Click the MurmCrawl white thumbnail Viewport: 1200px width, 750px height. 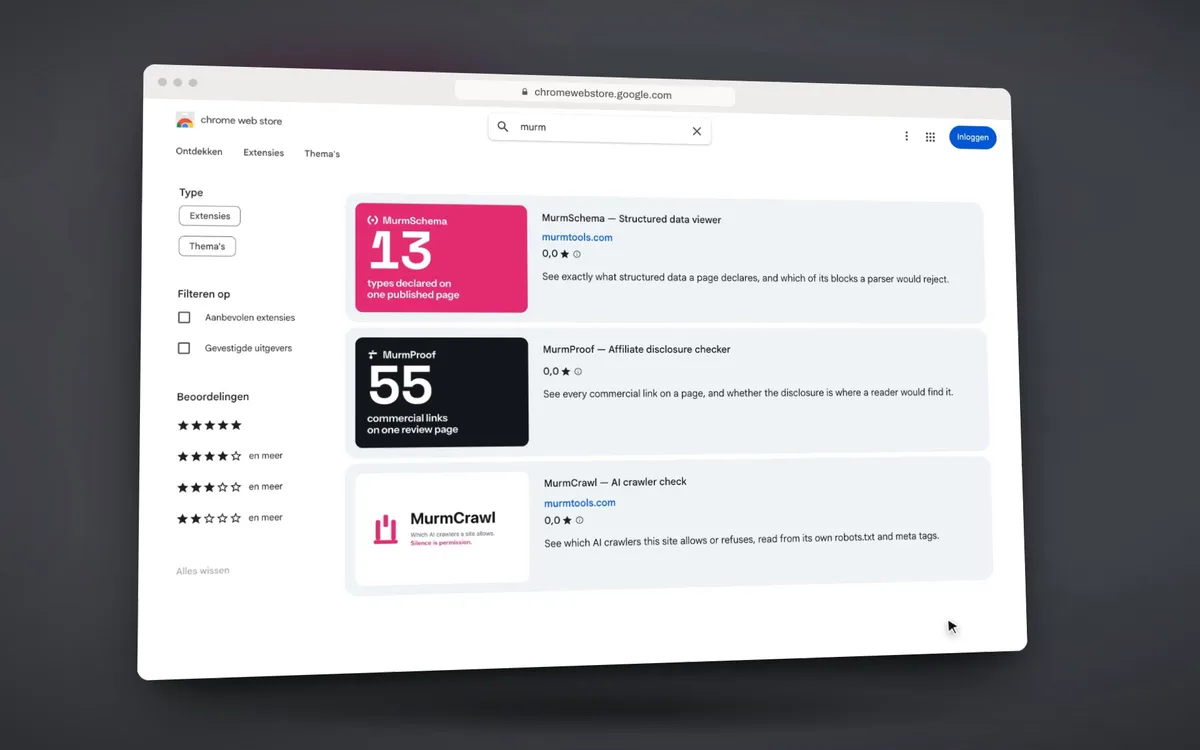click(x=442, y=528)
